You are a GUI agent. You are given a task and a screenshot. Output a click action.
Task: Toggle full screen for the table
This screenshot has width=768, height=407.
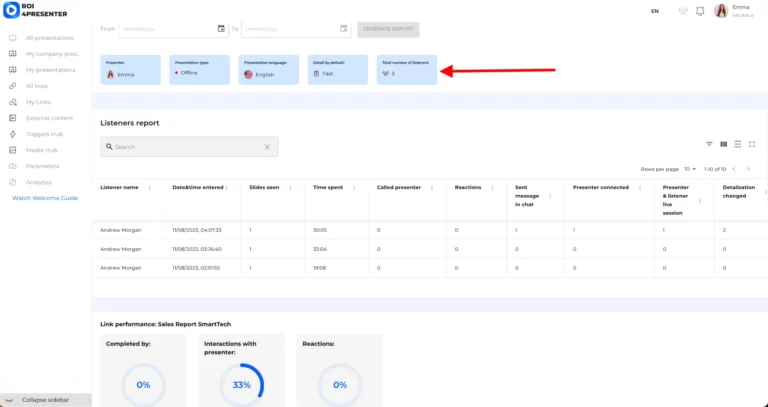[751, 144]
